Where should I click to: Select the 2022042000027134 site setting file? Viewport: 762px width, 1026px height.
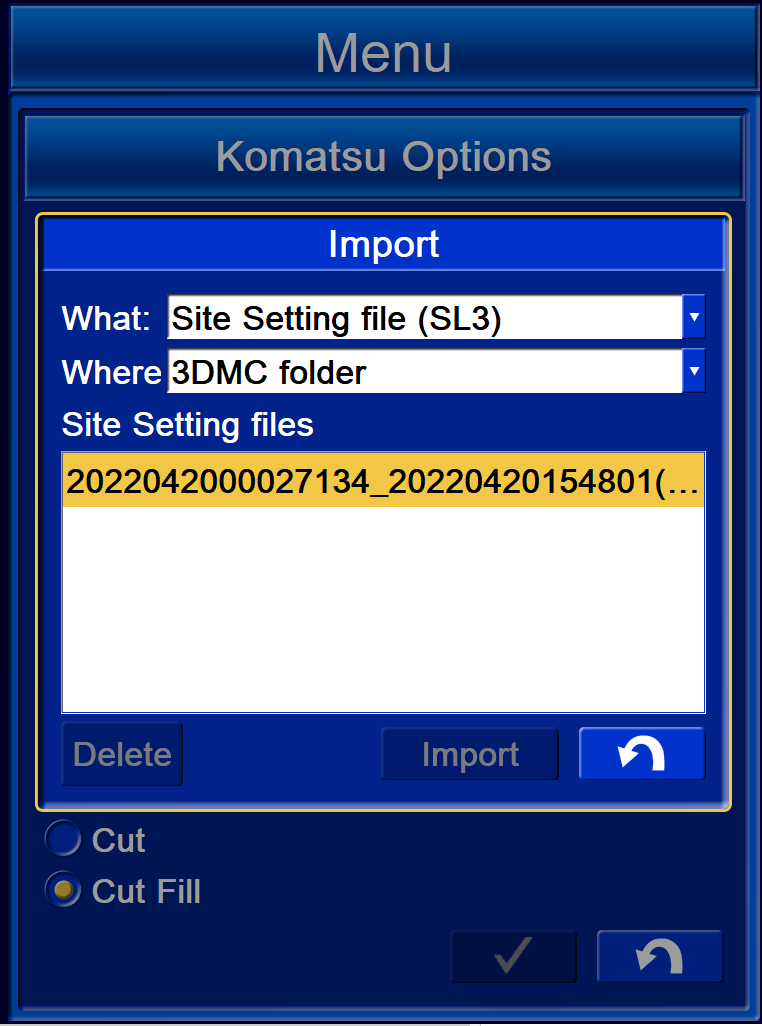(383, 481)
